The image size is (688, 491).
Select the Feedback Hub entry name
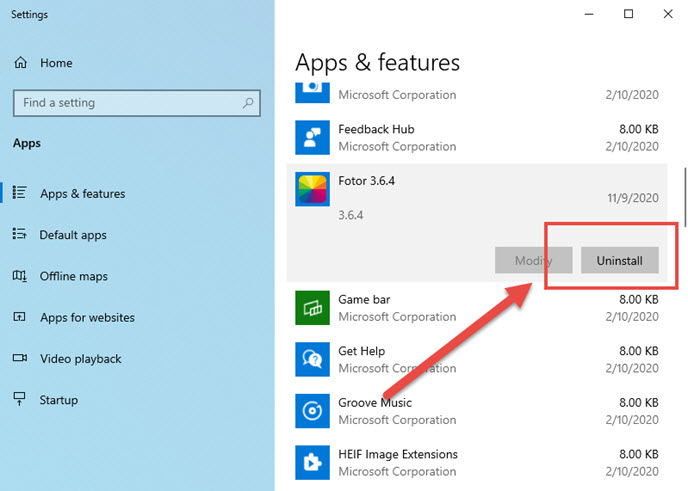point(376,129)
